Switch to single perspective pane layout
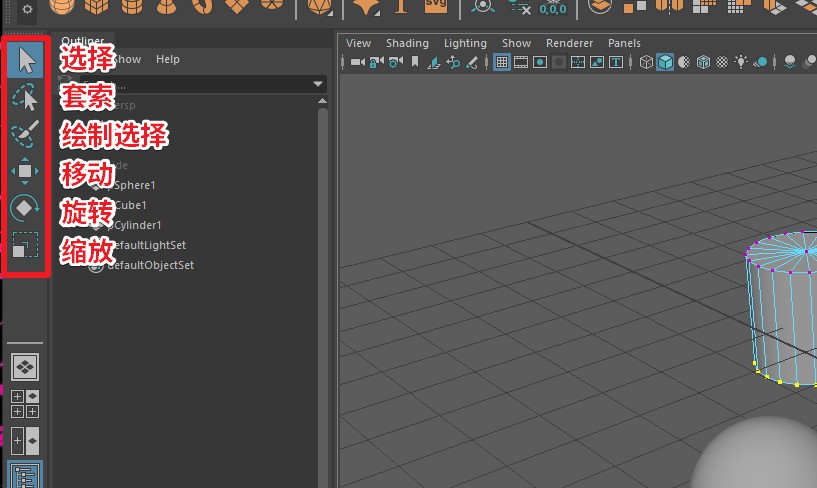This screenshot has height=488, width=817. [25, 367]
